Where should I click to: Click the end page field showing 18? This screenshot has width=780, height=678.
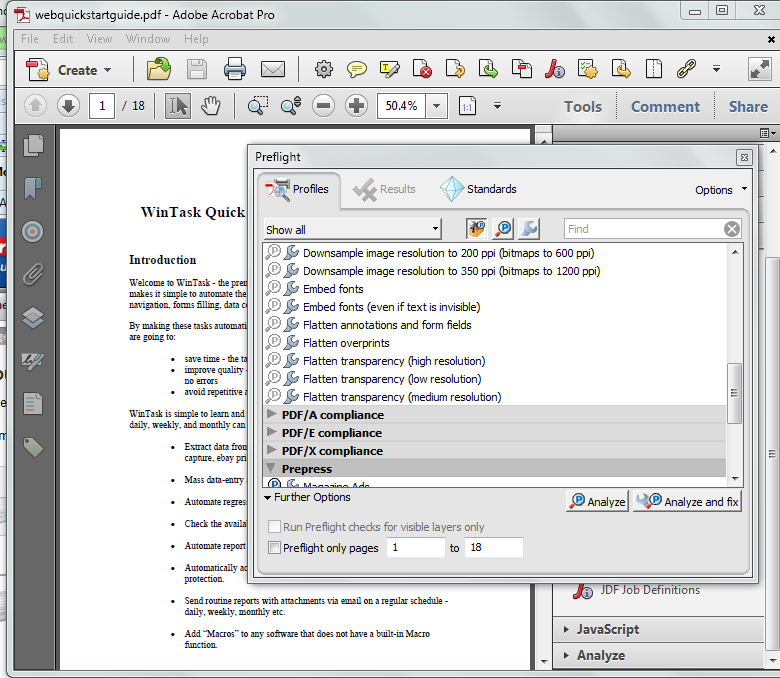pyautogui.click(x=493, y=547)
